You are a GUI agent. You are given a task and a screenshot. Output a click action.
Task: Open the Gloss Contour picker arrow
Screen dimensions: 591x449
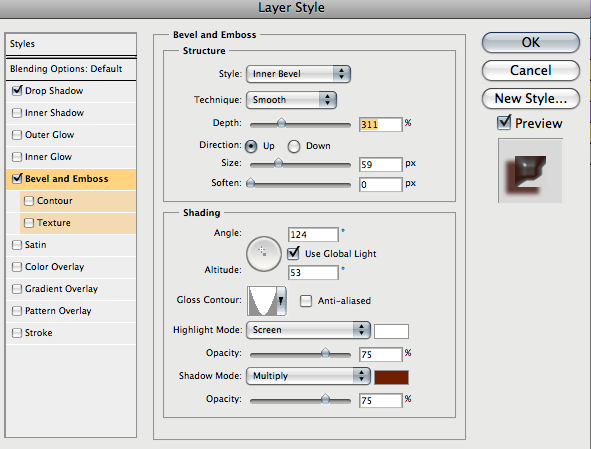pyautogui.click(x=281, y=300)
